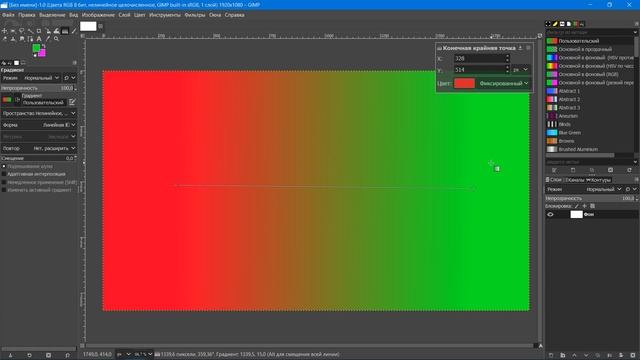Open gradient editor via the edit icon
Image resolution: width=640 pixels, height=360 pixels.
click(72, 102)
